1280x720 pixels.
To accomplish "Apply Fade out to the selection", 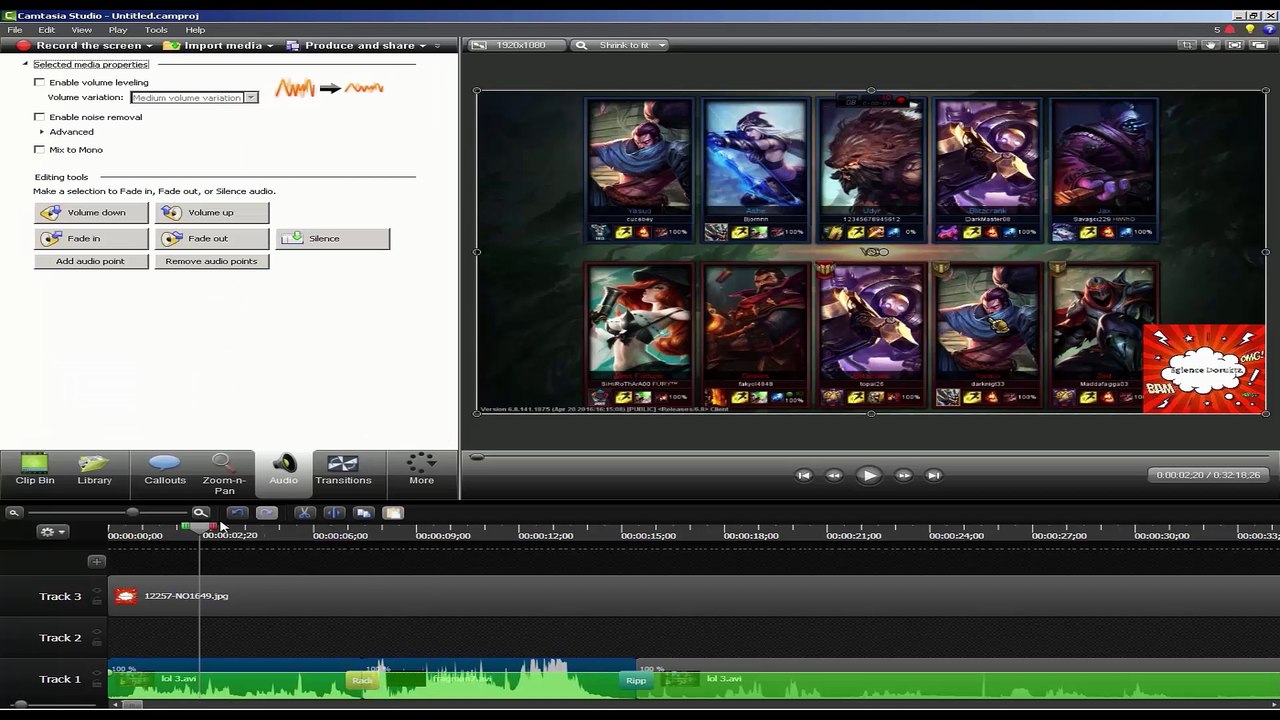I will point(212,238).
